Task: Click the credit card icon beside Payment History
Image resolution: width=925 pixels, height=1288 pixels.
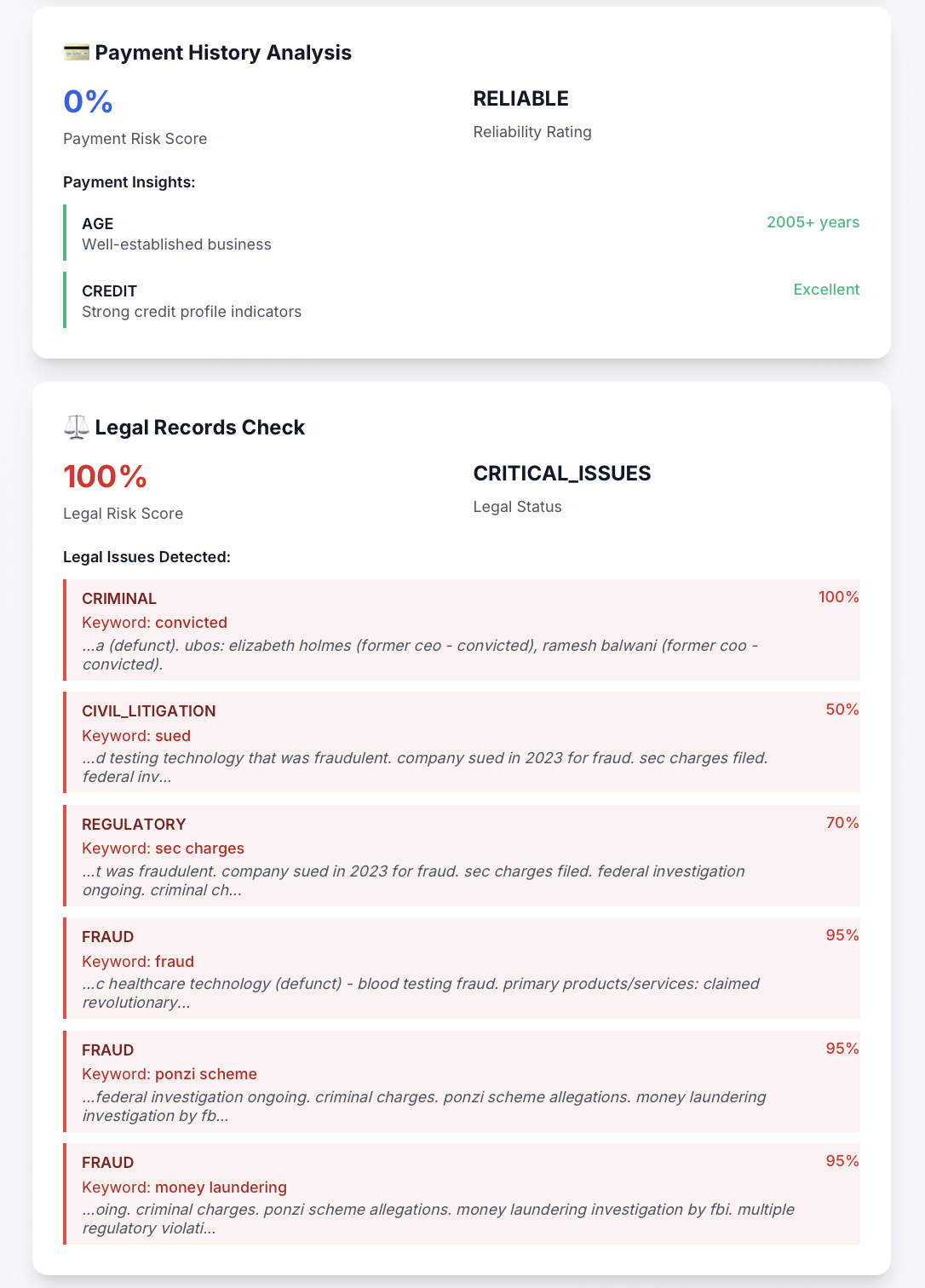Action: 76,53
